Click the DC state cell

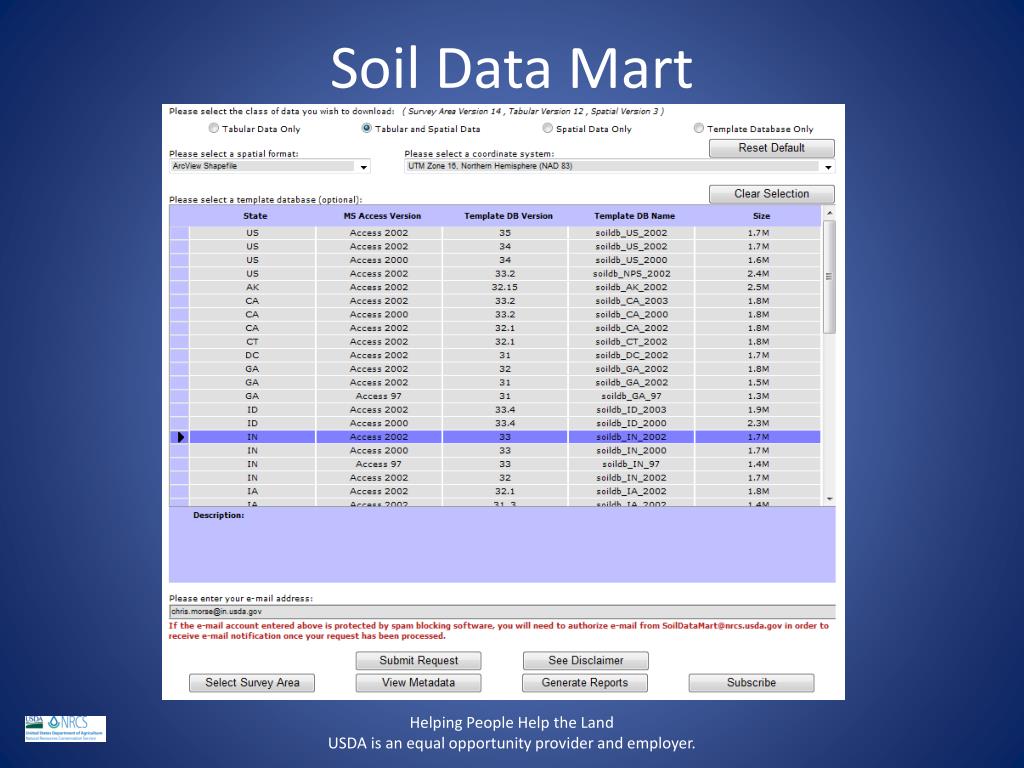tap(253, 355)
